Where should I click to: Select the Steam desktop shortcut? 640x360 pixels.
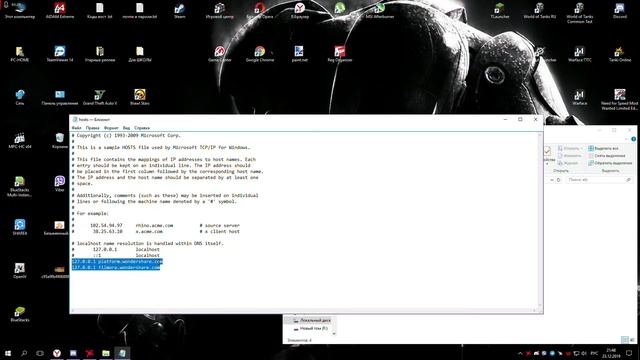tap(180, 11)
